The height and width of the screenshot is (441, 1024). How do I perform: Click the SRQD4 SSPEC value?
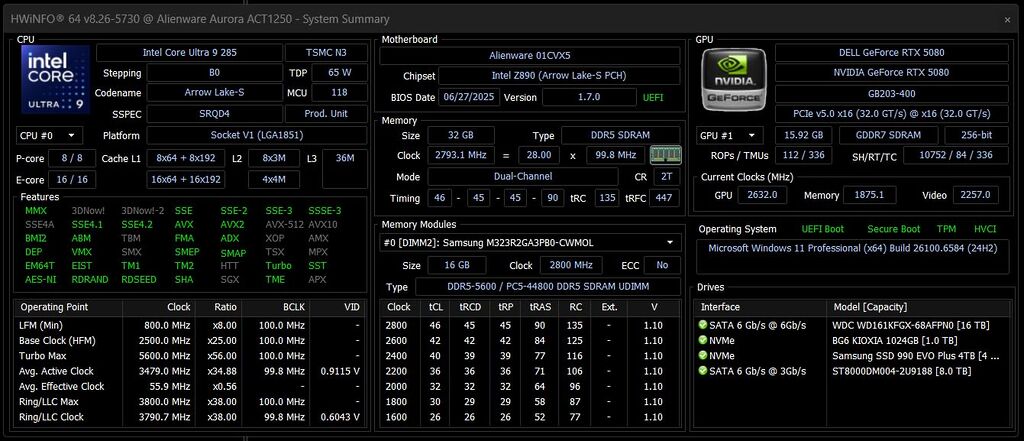pos(214,114)
